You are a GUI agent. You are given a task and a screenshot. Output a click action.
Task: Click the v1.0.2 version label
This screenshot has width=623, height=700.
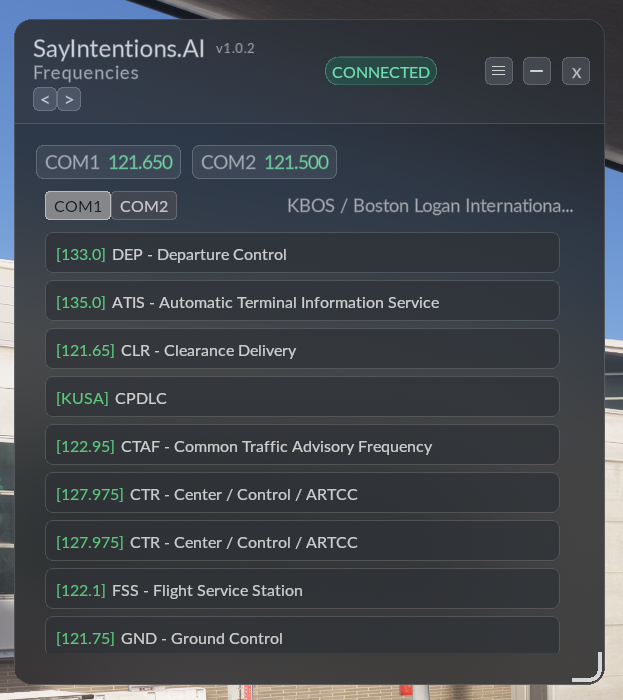[235, 48]
